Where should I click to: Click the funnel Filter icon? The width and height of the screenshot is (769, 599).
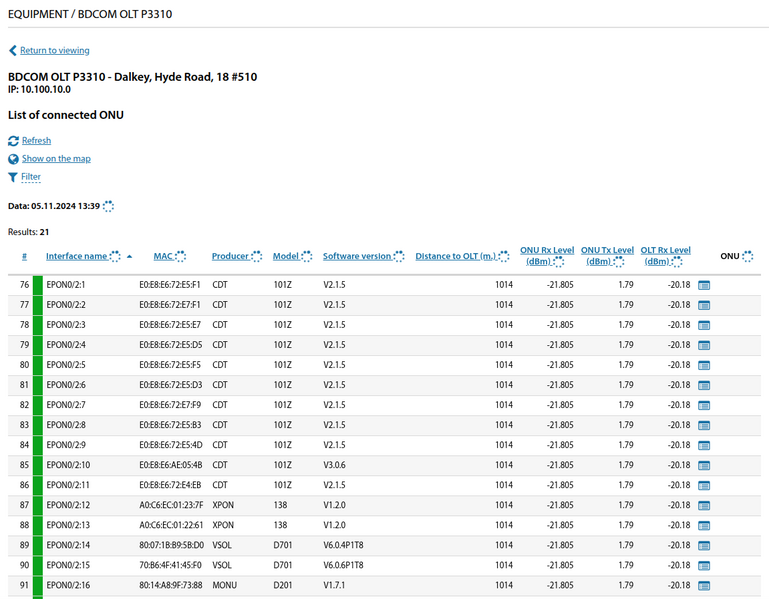tap(13, 177)
